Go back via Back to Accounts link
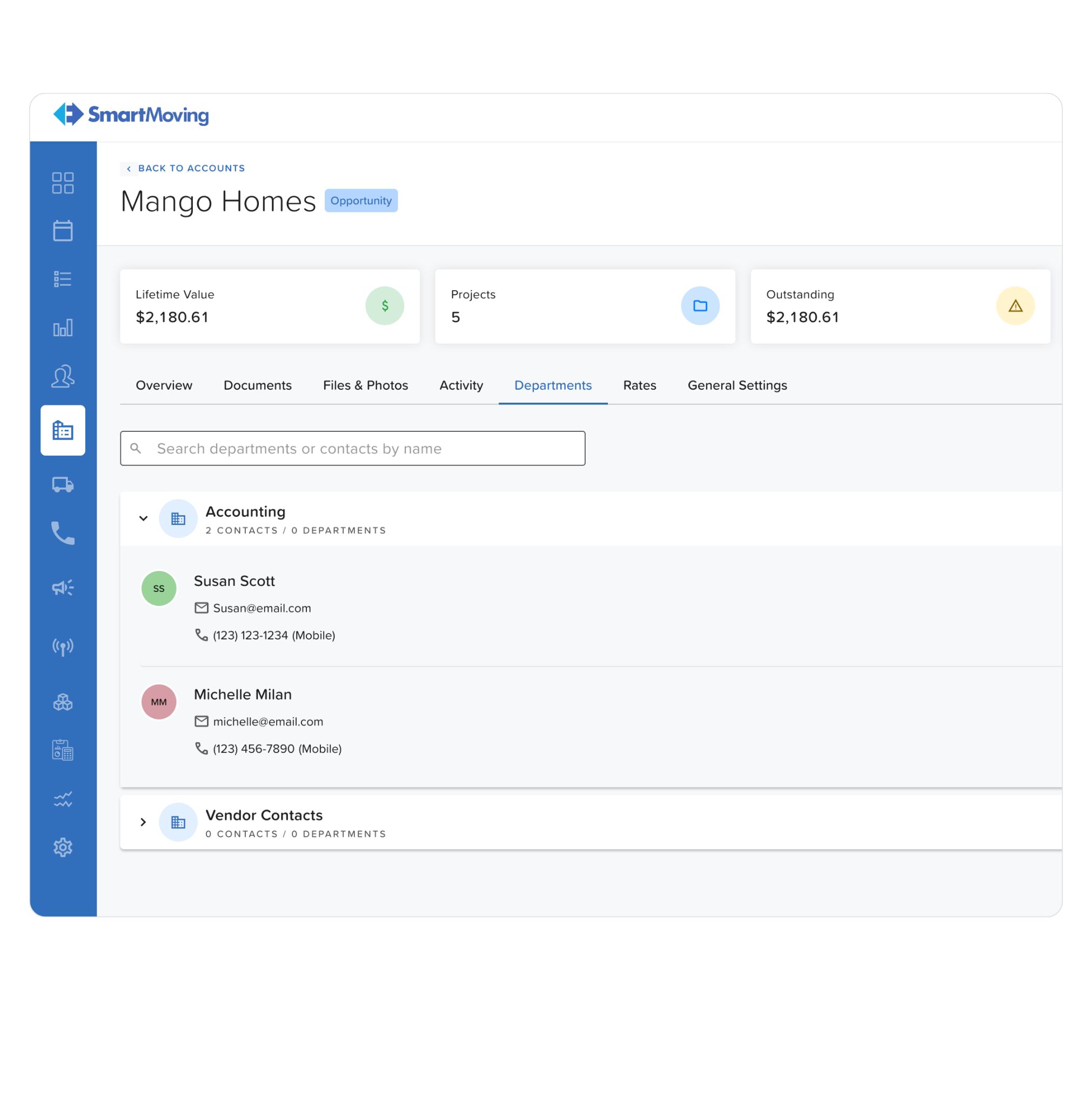The width and height of the screenshot is (1092, 1107). click(x=185, y=168)
